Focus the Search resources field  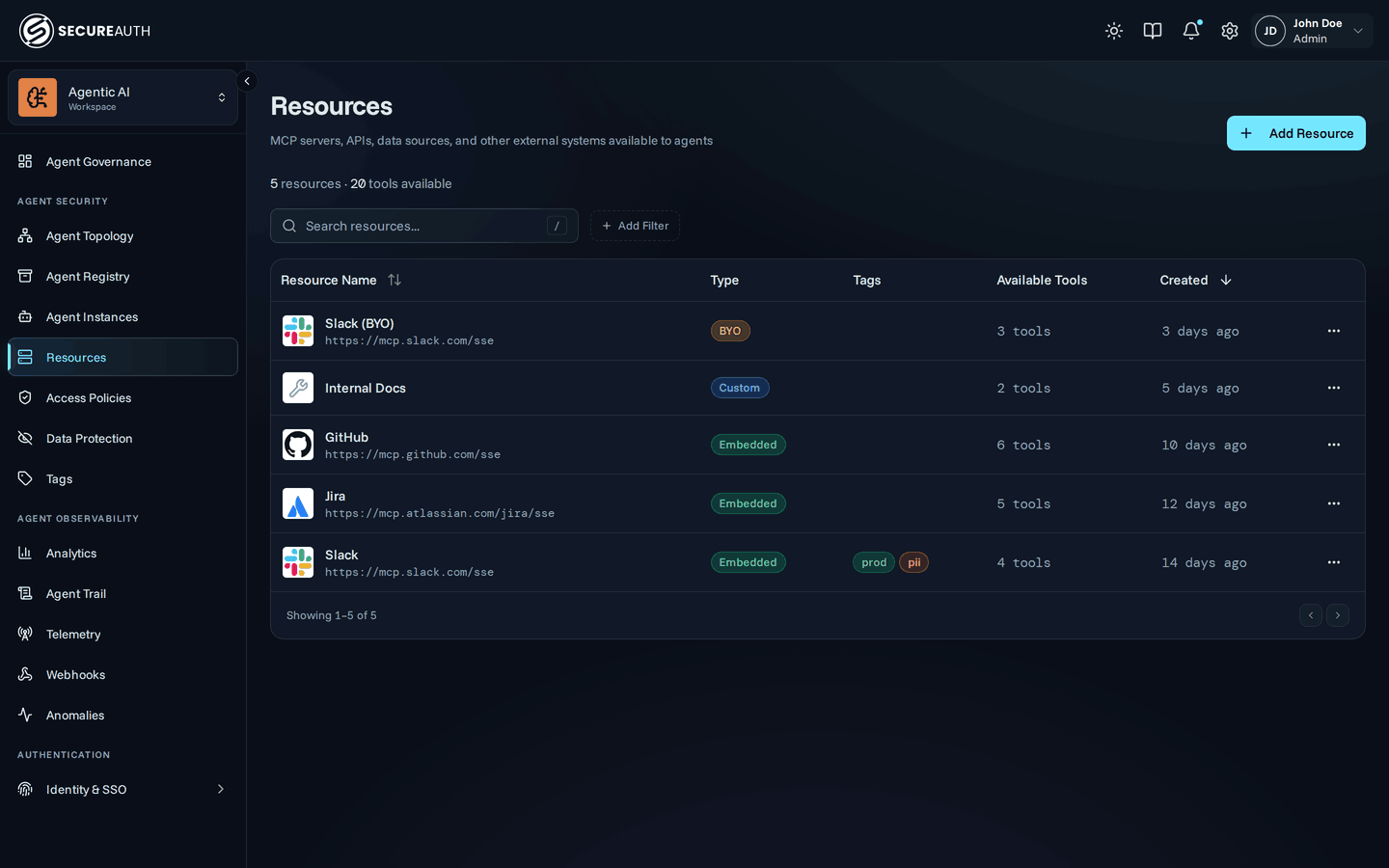pos(424,226)
